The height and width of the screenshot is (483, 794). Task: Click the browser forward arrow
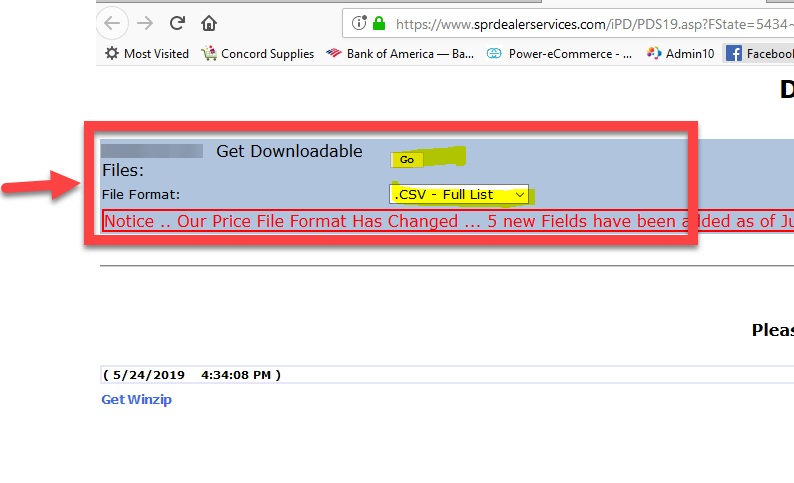(x=146, y=22)
